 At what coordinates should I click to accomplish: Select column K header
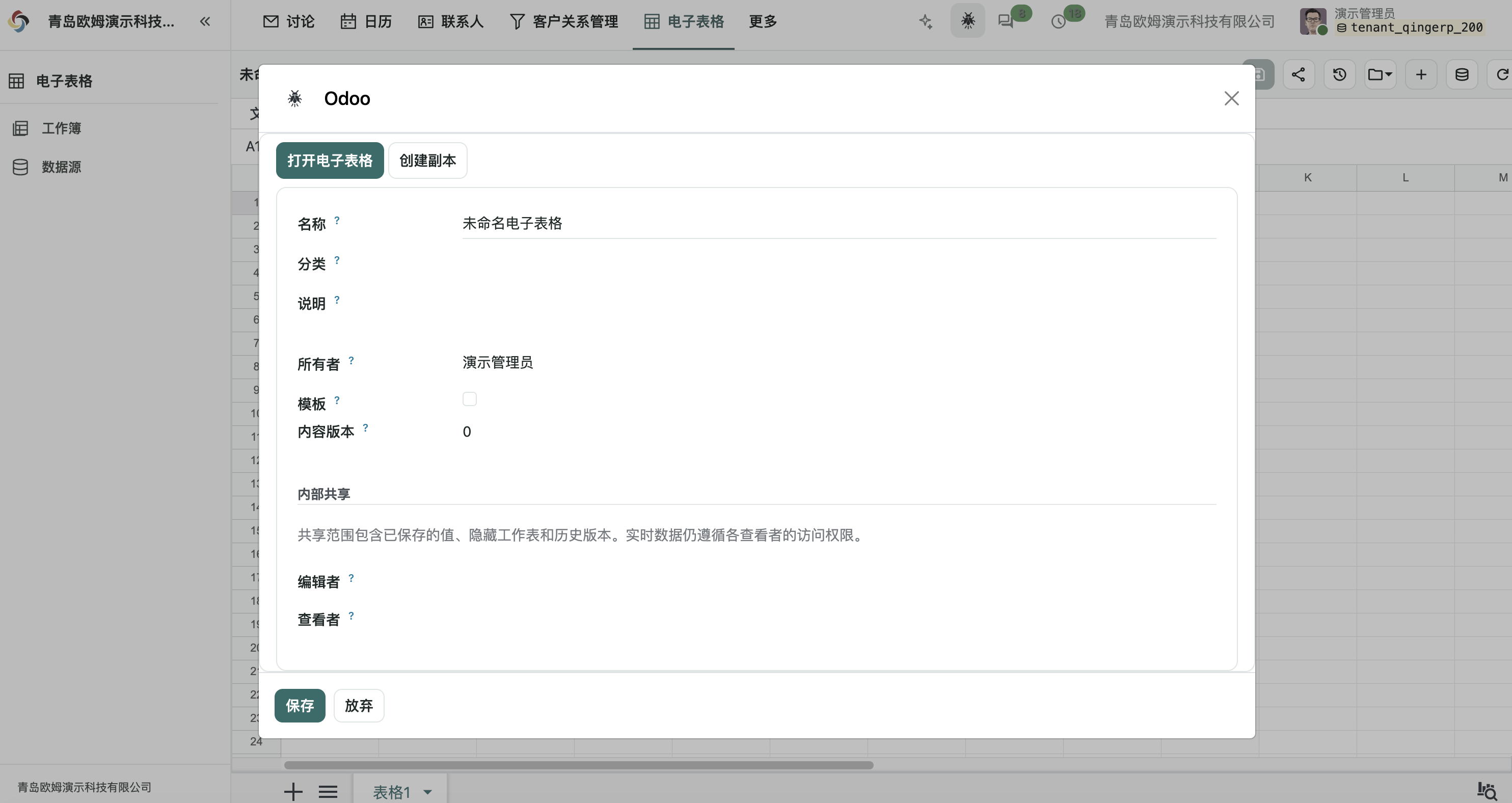point(1307,177)
